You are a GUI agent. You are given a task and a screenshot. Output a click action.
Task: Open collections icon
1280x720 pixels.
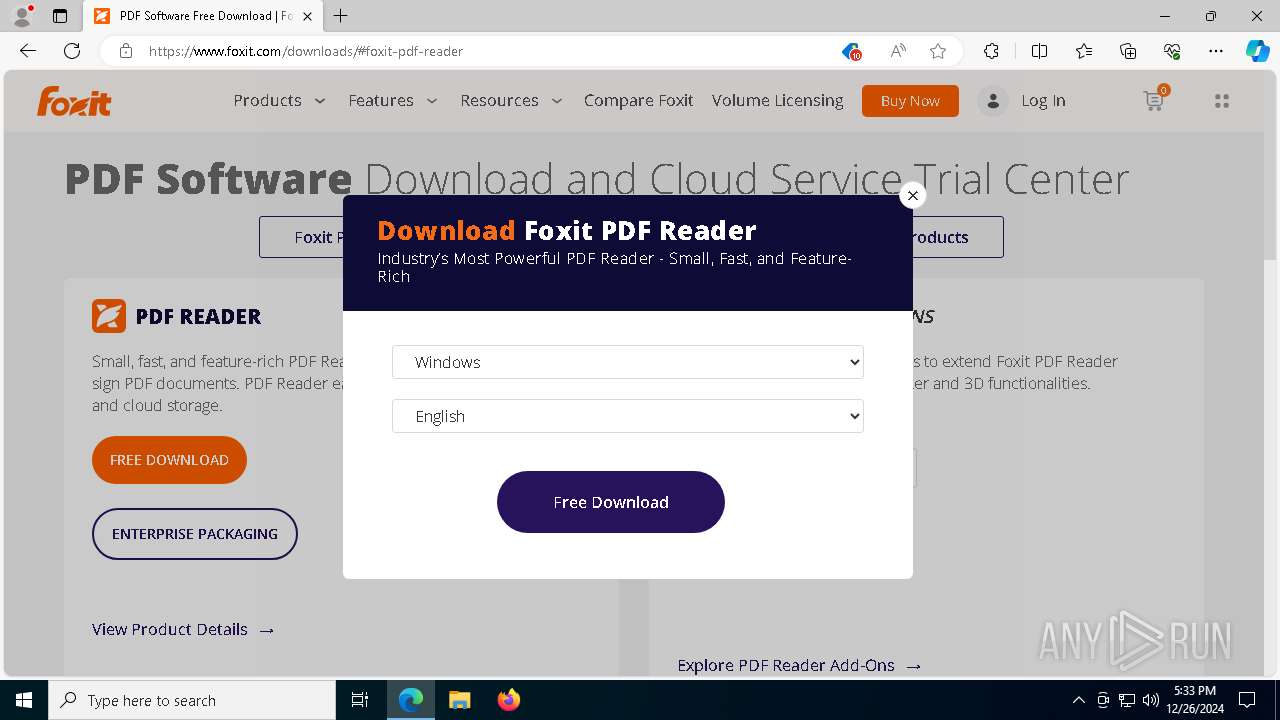click(x=1128, y=51)
